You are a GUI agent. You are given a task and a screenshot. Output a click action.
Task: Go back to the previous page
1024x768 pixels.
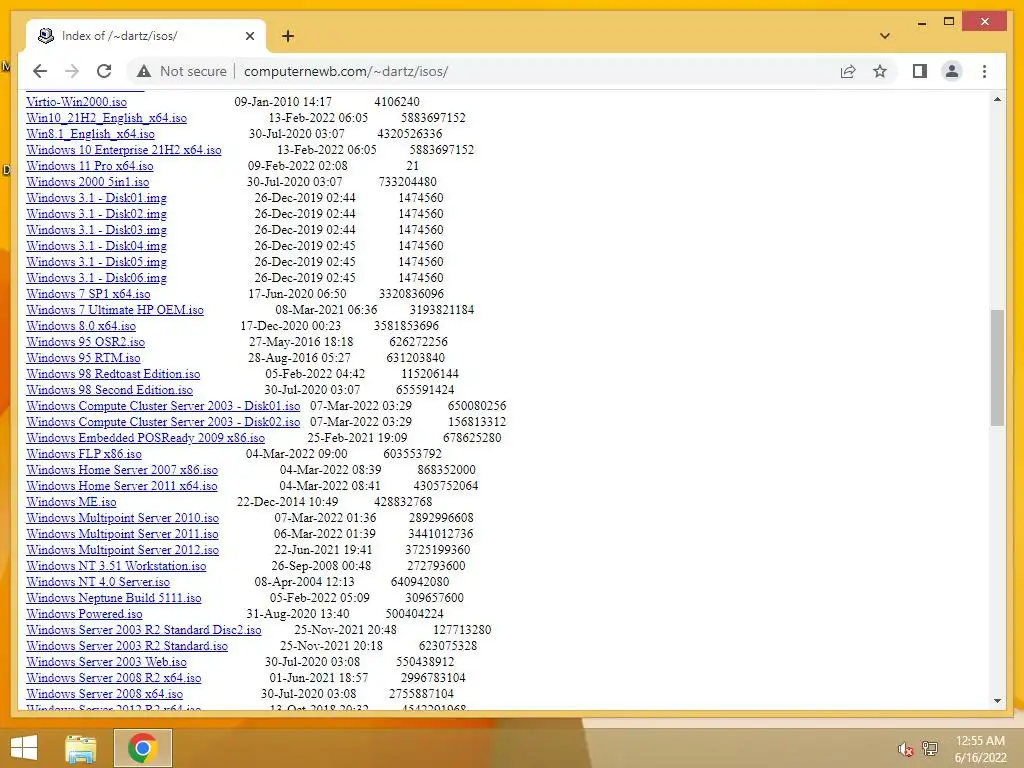[40, 71]
